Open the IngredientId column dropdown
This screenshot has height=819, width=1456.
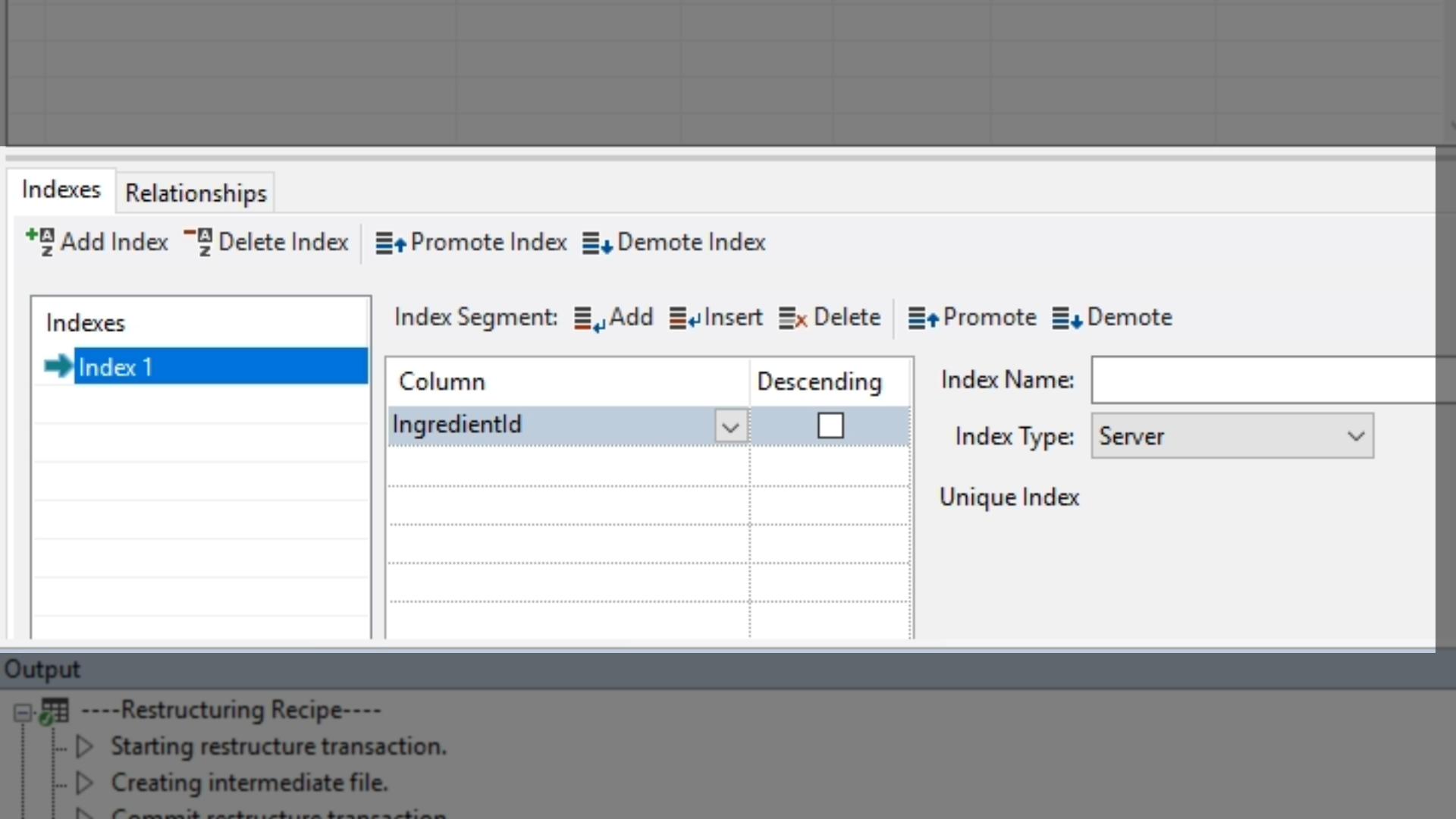tap(730, 427)
